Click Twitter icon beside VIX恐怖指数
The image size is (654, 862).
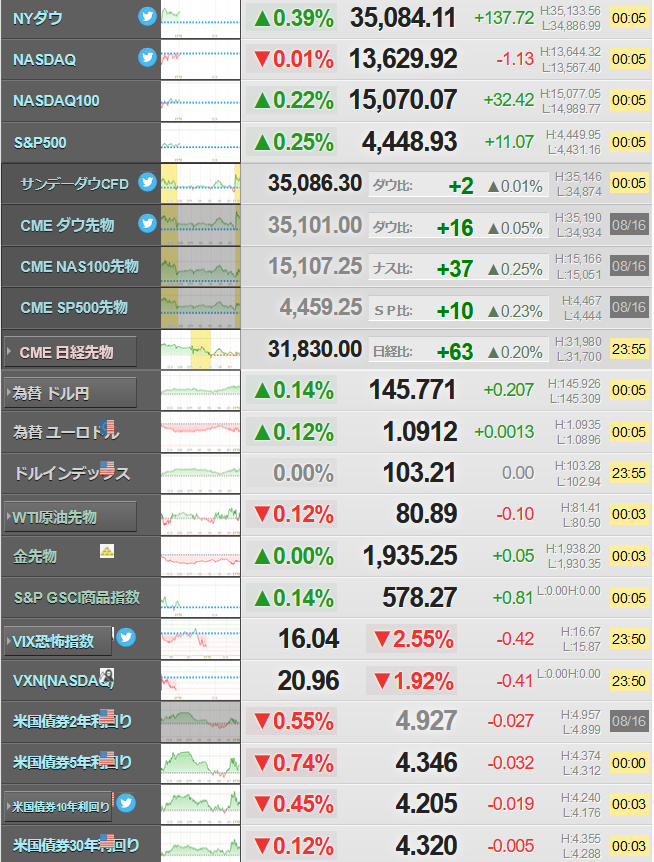pyautogui.click(x=126, y=637)
